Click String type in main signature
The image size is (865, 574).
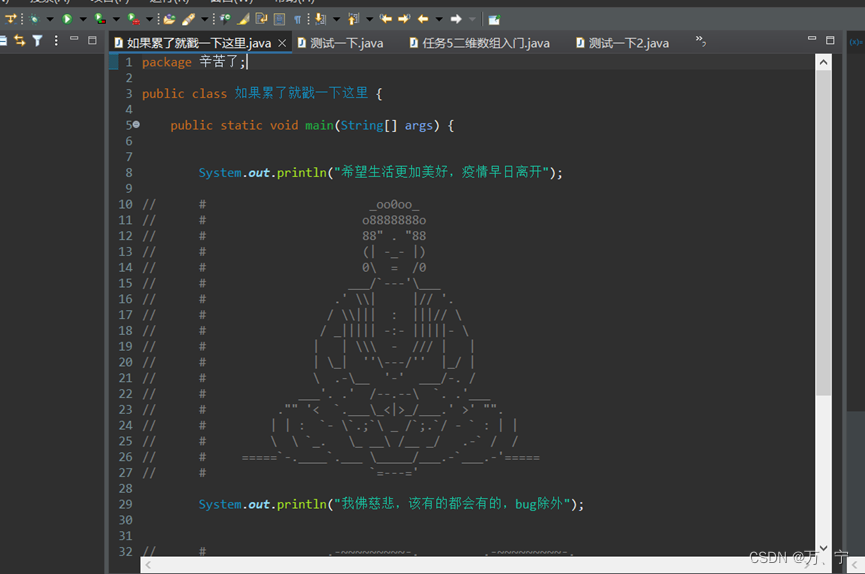362,125
